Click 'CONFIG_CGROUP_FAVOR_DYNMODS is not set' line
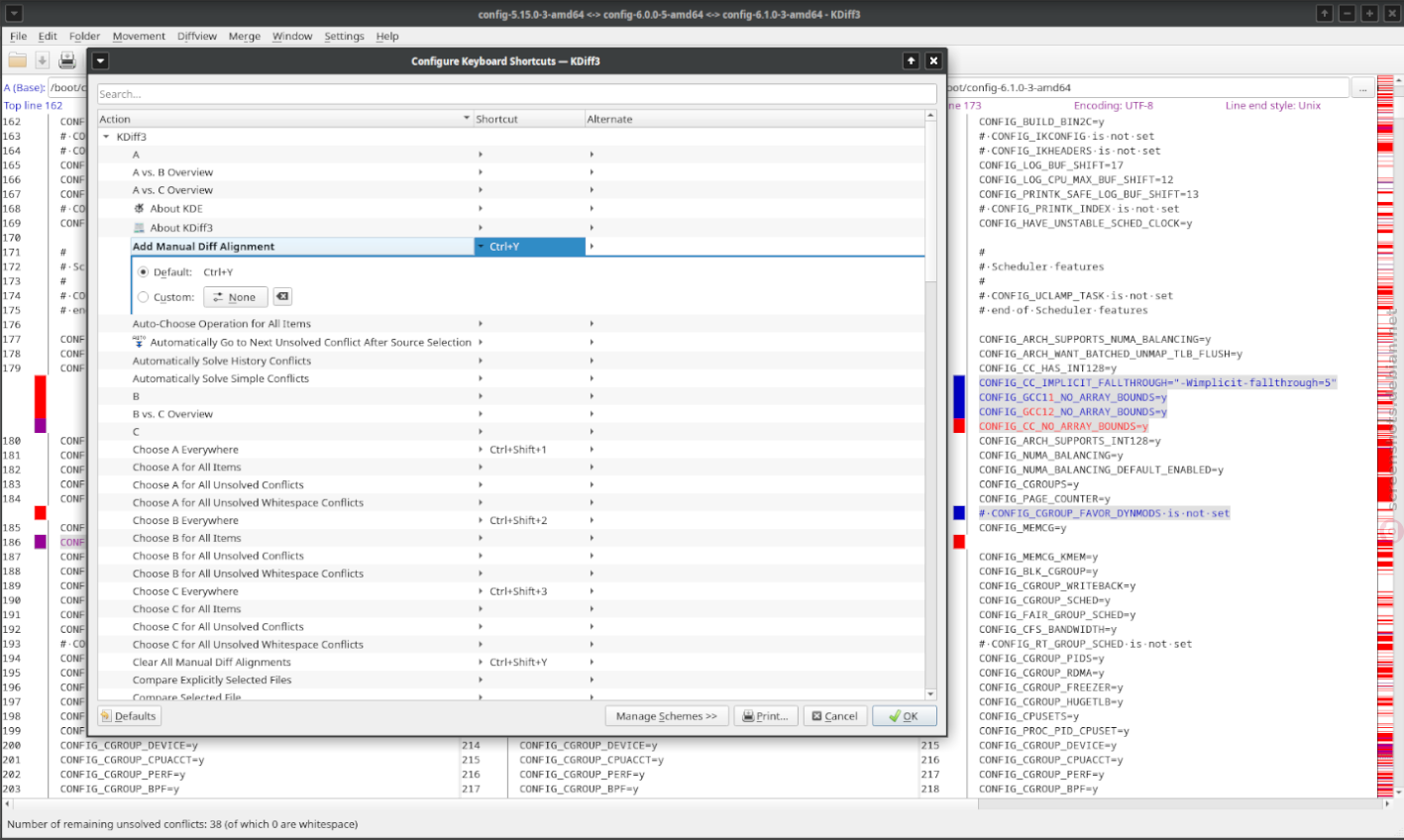1404x840 pixels. pos(1104,514)
